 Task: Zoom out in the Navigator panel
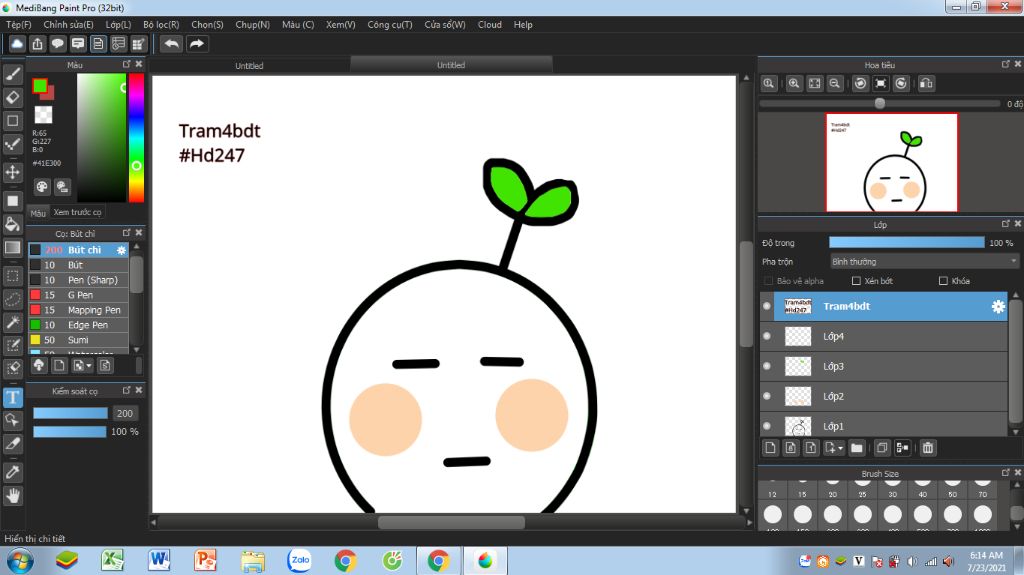835,83
